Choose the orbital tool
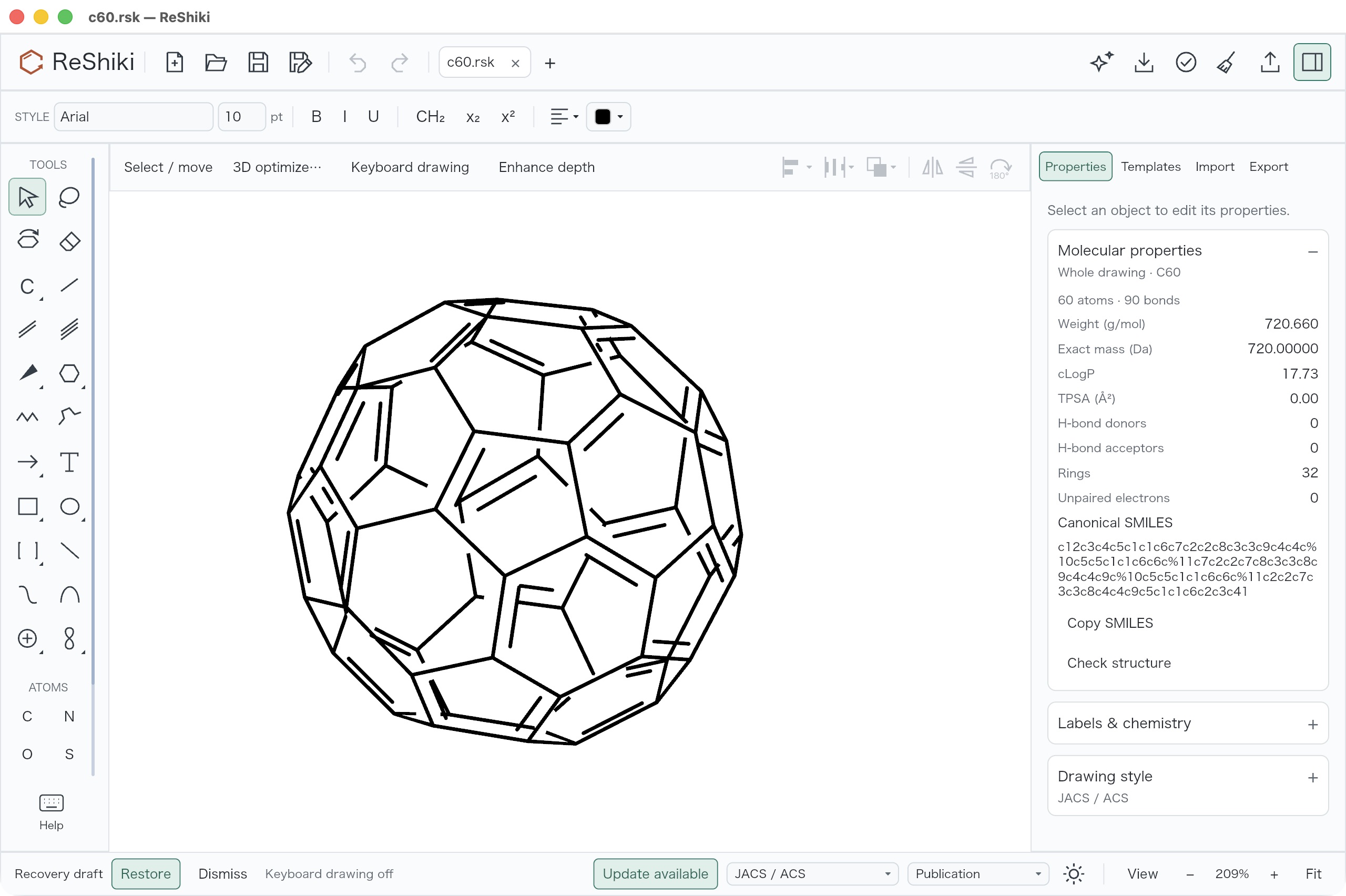This screenshot has width=1346, height=896. click(x=69, y=638)
